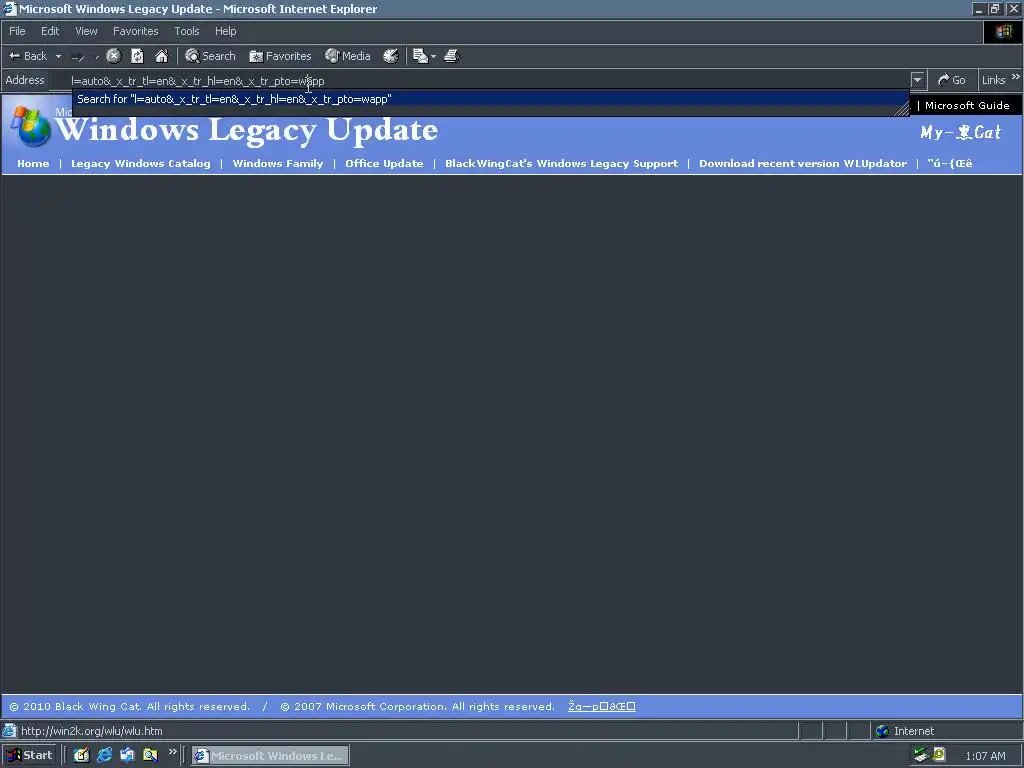Expand Quick Launch overflow chevron
The image size is (1024, 768).
pos(172,752)
